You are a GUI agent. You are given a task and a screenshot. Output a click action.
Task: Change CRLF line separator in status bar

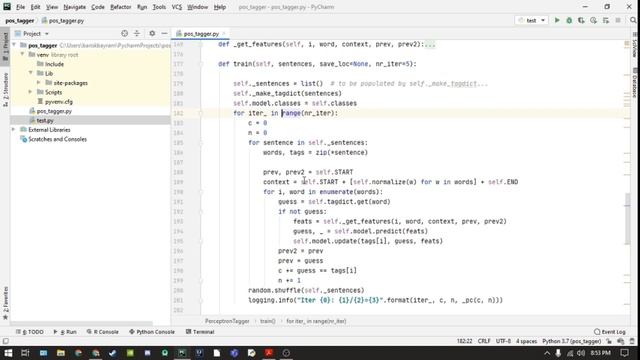[x=484, y=341]
